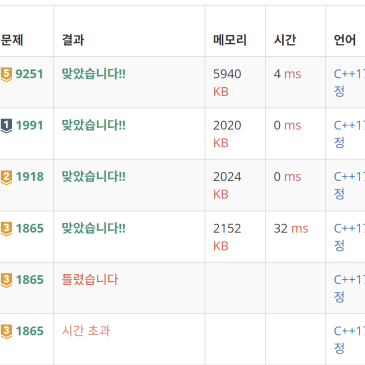Open problem 1865 in the 틀렸습니다 row
This screenshot has height=365, width=365.
click(x=30, y=280)
